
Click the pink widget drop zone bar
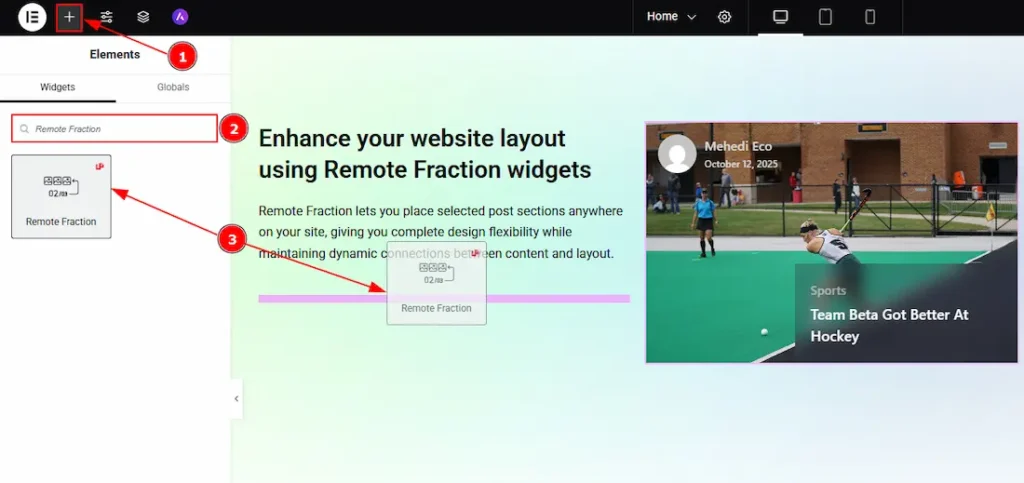(320, 298)
